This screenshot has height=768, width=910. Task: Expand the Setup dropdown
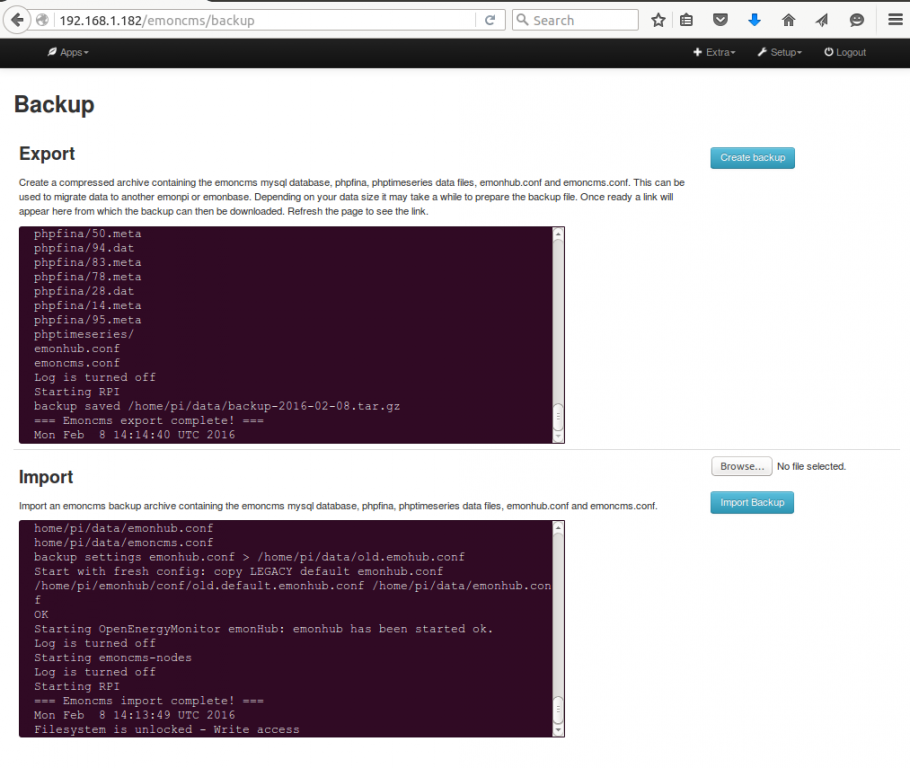click(x=779, y=52)
